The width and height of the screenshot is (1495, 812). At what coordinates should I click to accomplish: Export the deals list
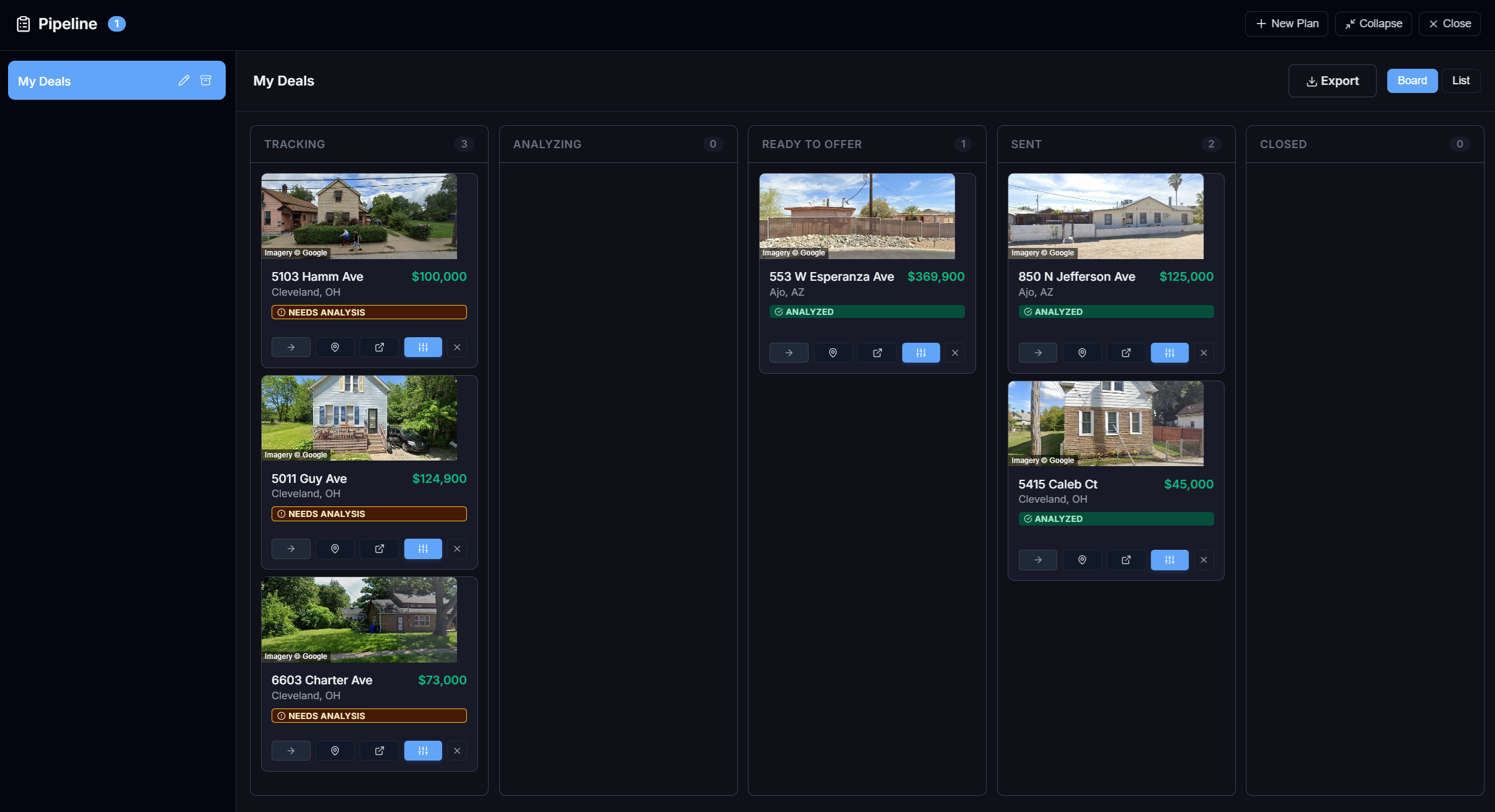(x=1332, y=80)
